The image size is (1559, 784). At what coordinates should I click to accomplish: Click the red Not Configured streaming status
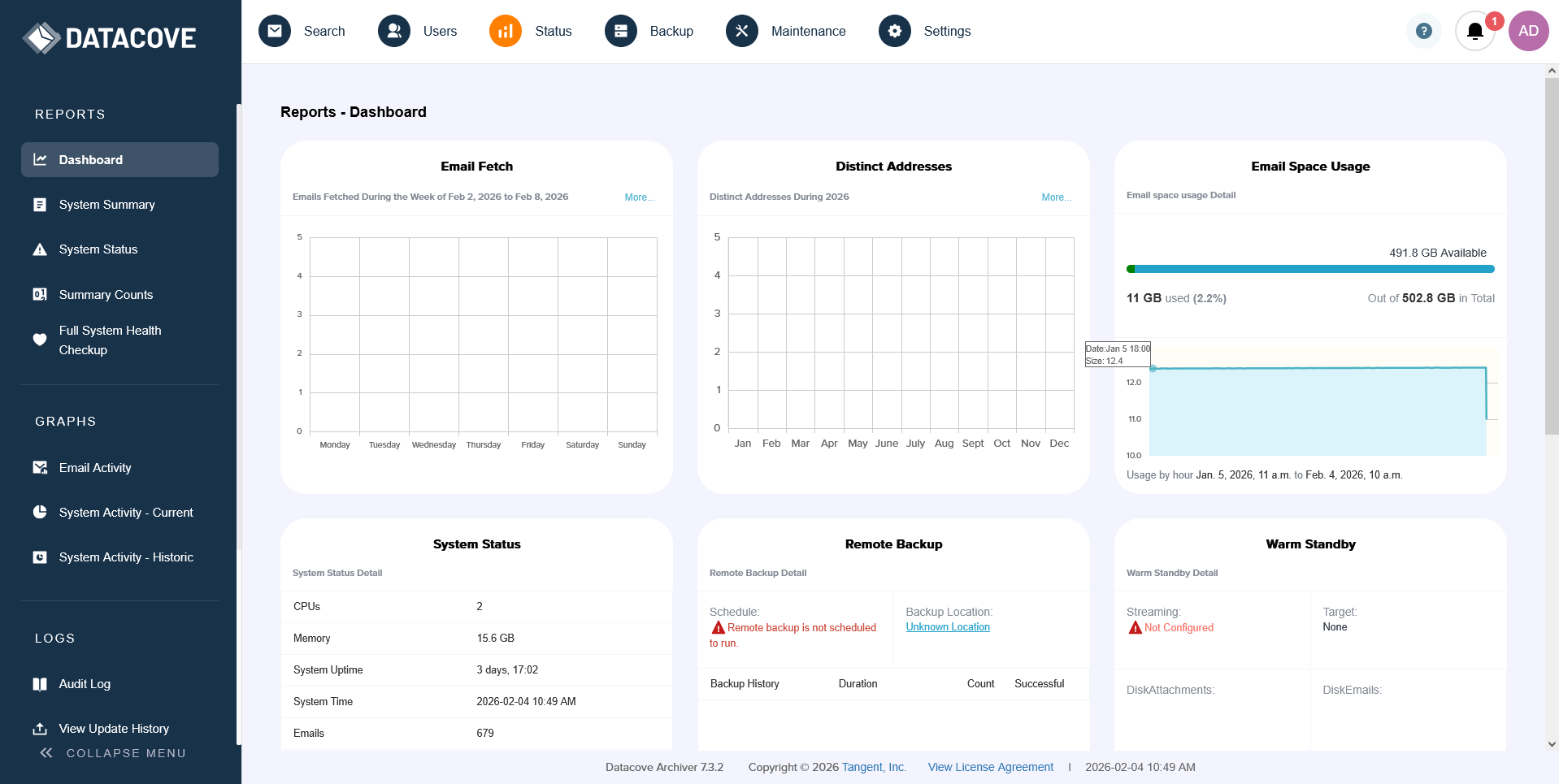(x=1171, y=627)
